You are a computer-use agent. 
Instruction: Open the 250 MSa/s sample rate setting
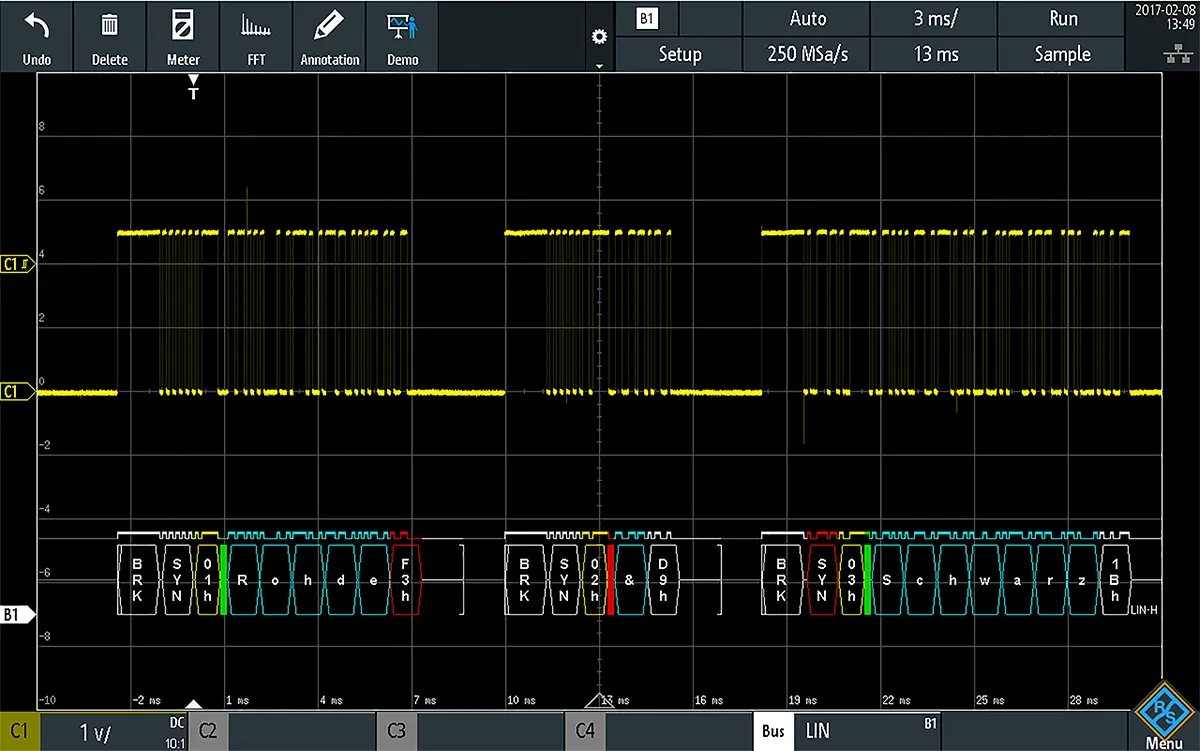click(x=807, y=54)
